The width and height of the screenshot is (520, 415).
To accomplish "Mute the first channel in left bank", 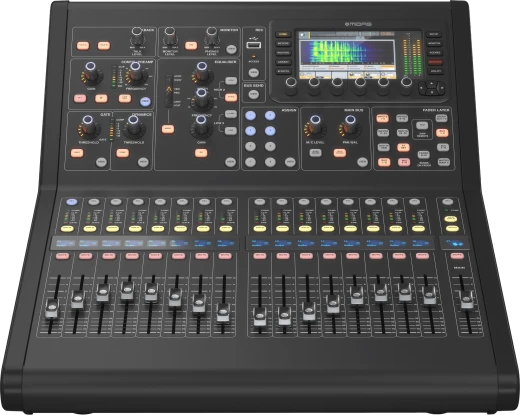I will point(63,256).
